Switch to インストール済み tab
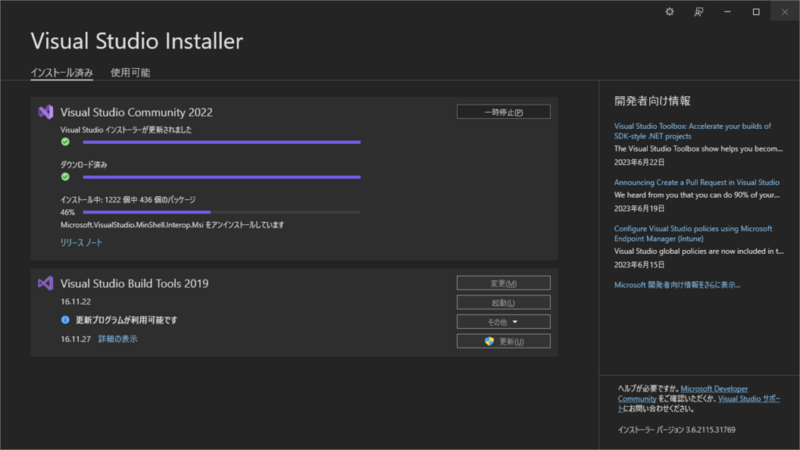This screenshot has height=450, width=800. [62, 72]
